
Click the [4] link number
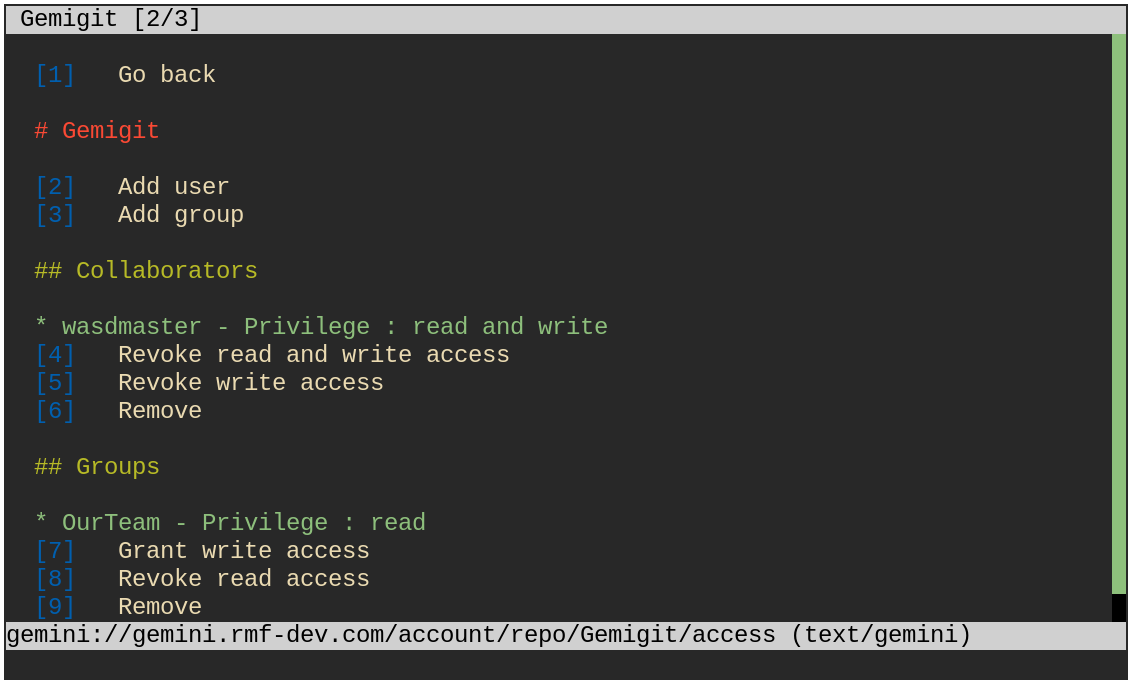55,355
